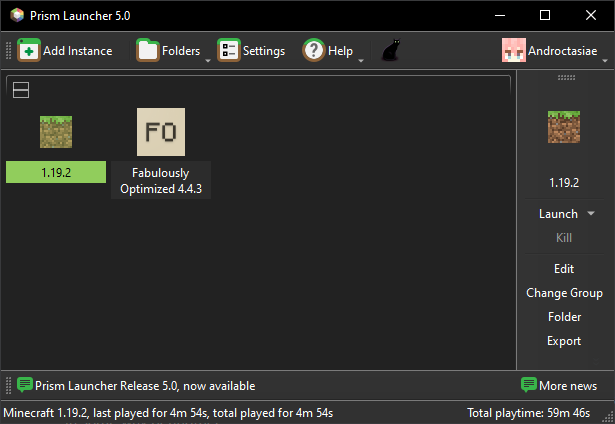Open the Launch dropdown arrow
The width and height of the screenshot is (615, 424).
tap(591, 214)
